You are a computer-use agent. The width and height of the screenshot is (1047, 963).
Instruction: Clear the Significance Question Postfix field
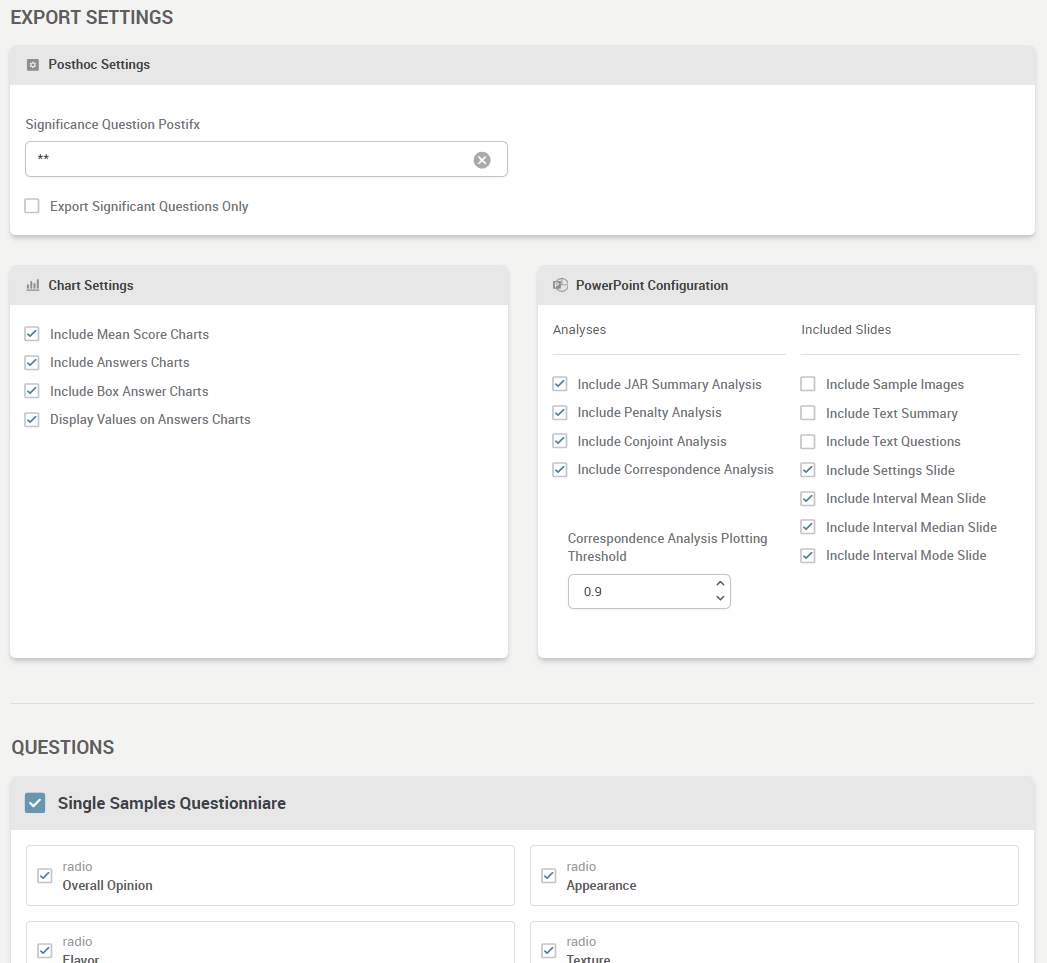[x=482, y=160]
